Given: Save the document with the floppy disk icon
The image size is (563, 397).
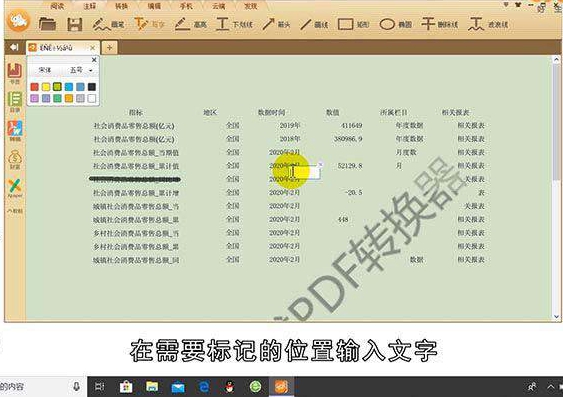Looking at the screenshot, I should click(75, 24).
